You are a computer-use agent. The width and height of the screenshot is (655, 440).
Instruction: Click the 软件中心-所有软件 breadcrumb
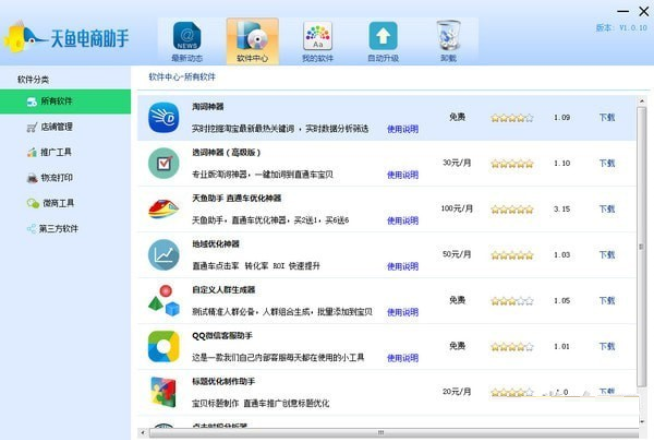click(x=182, y=77)
